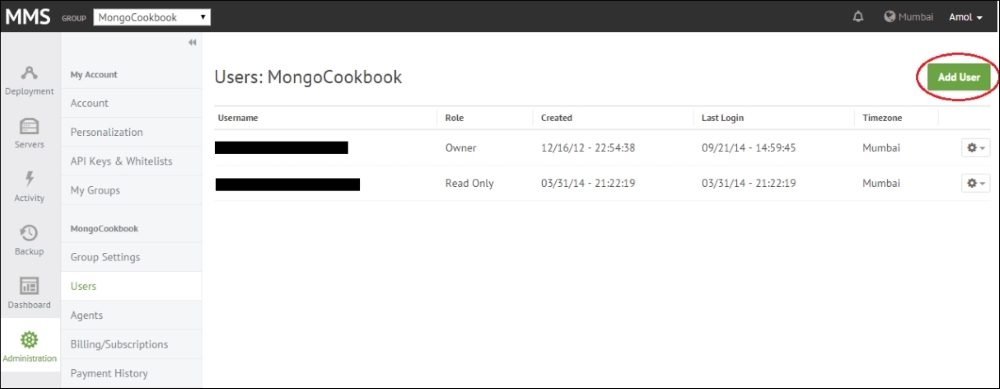The image size is (1000, 389).
Task: Click the globe icon beside Mumbai
Action: [x=890, y=17]
